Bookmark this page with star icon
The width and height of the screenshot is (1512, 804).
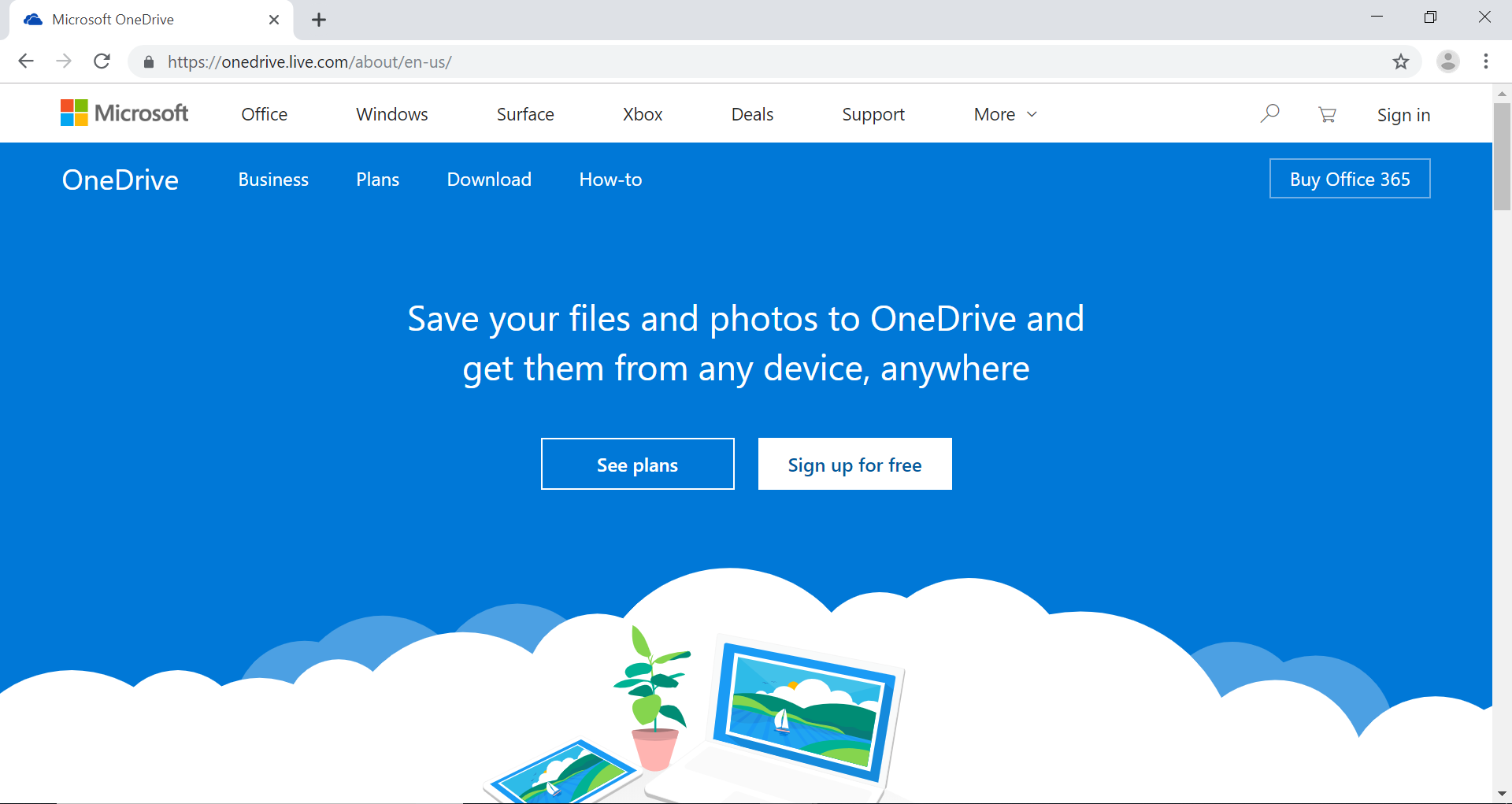(1401, 61)
